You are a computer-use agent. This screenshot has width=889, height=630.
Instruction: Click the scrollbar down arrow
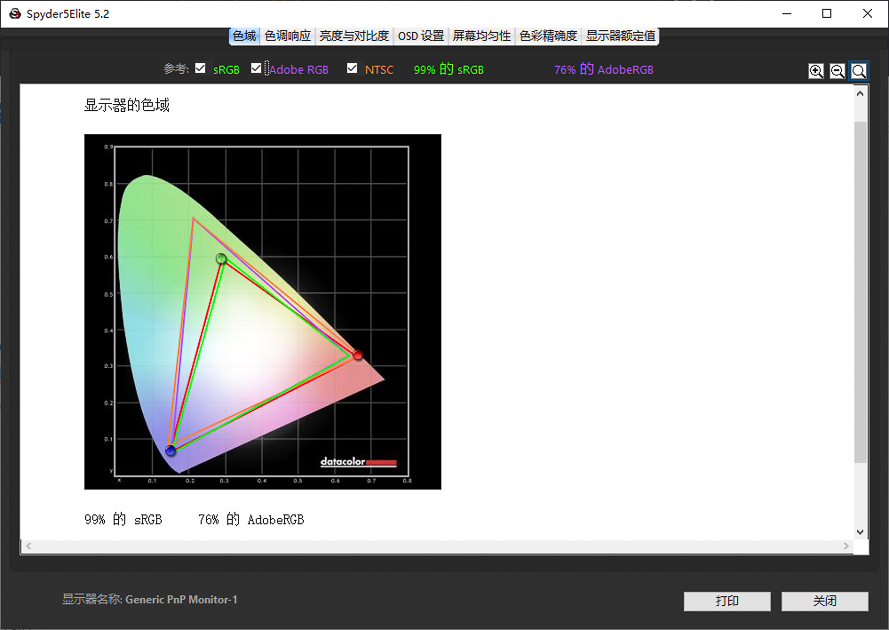pyautogui.click(x=860, y=531)
